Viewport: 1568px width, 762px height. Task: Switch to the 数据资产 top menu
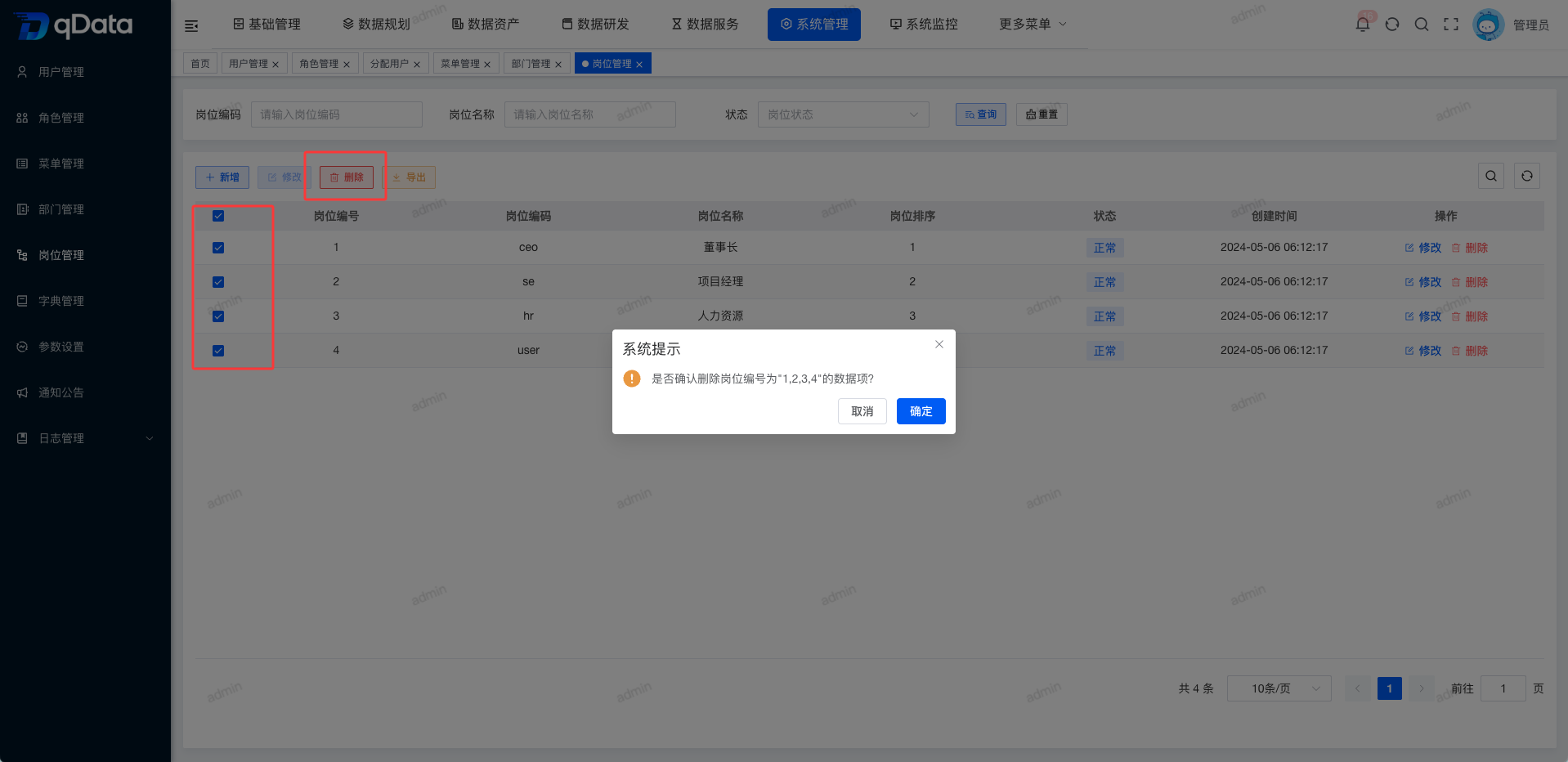pos(486,25)
